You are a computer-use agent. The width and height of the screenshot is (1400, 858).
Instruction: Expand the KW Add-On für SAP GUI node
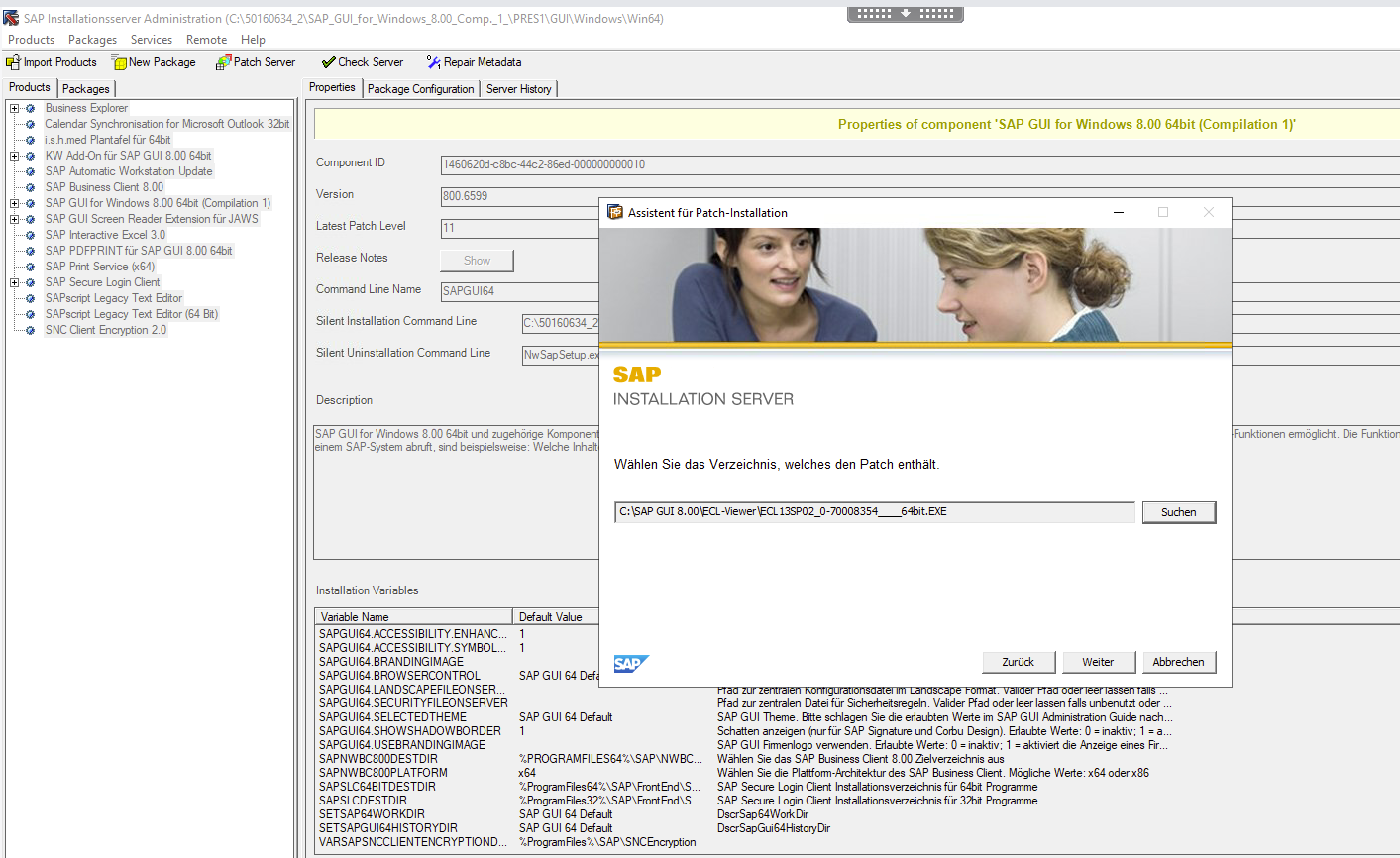(15, 156)
